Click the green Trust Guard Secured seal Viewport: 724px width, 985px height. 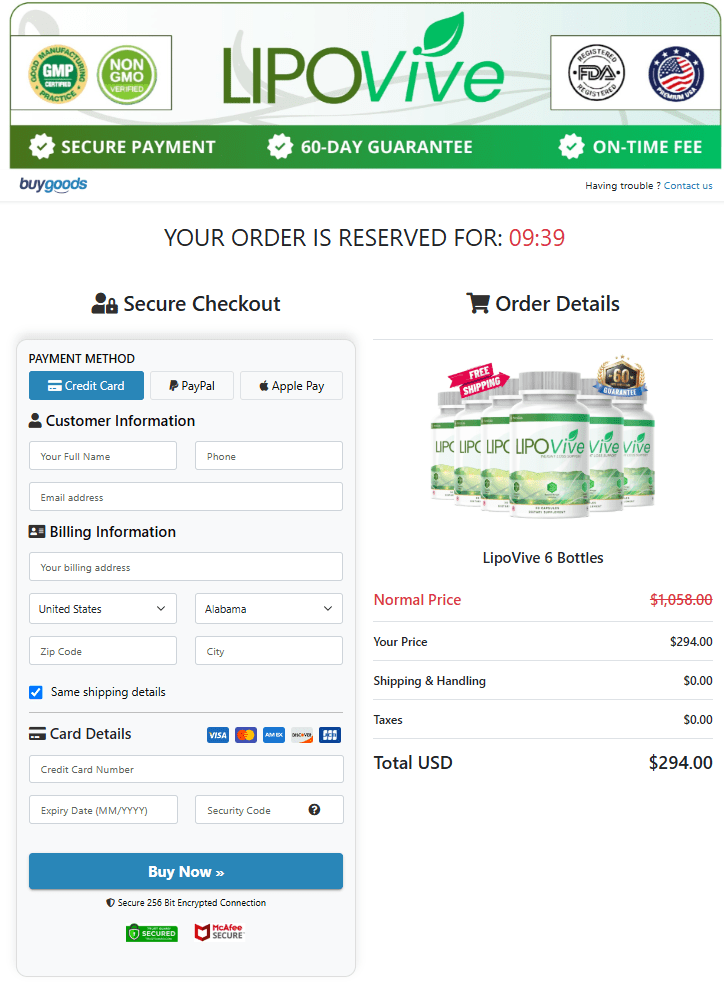(152, 932)
